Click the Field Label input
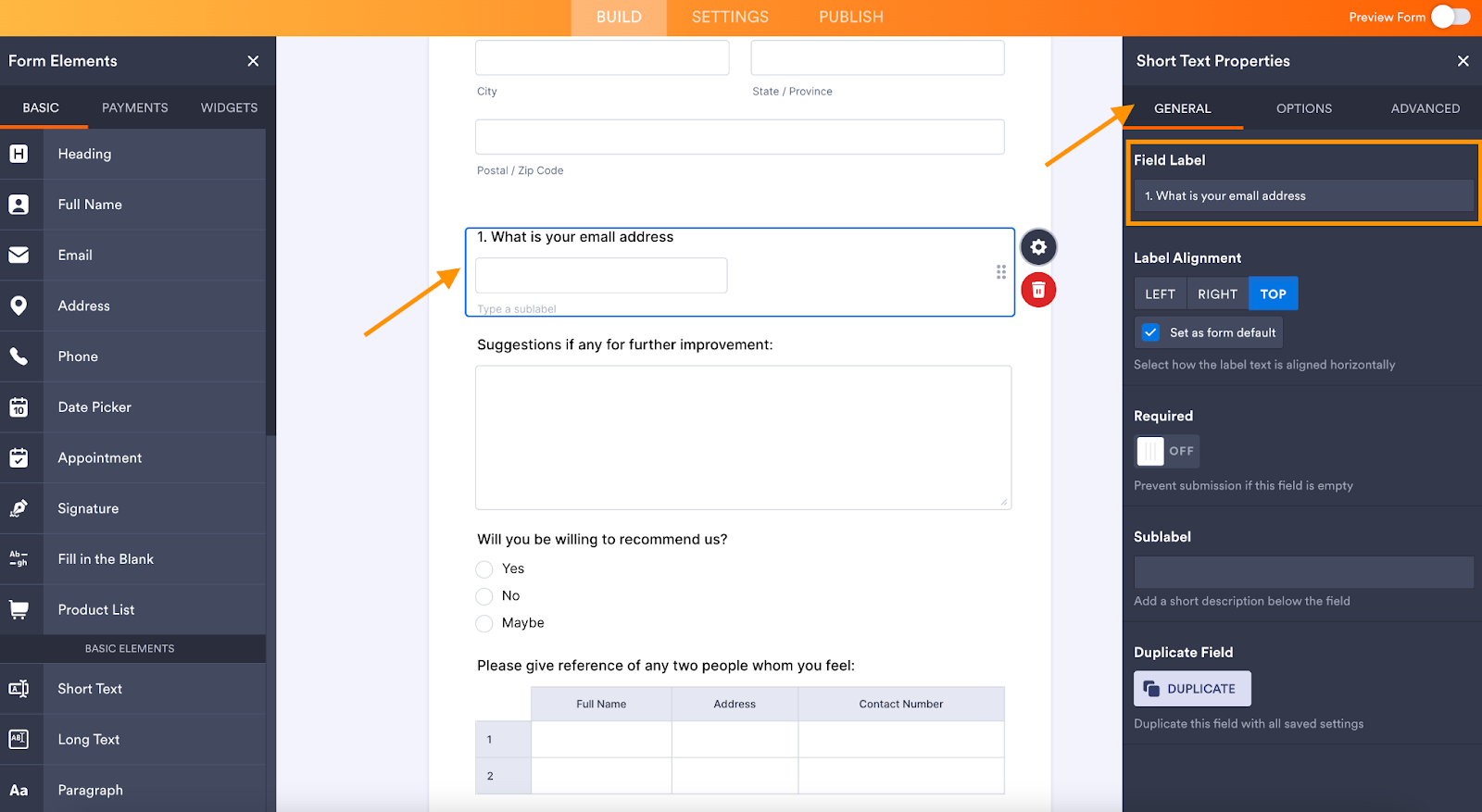The width and height of the screenshot is (1482, 812). (1303, 195)
